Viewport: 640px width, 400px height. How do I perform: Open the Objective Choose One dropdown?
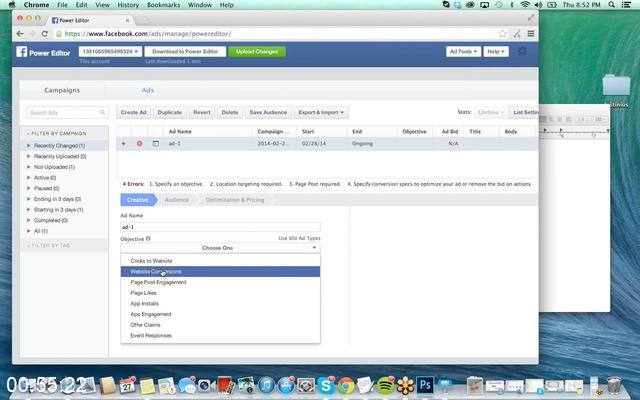pyautogui.click(x=220, y=248)
